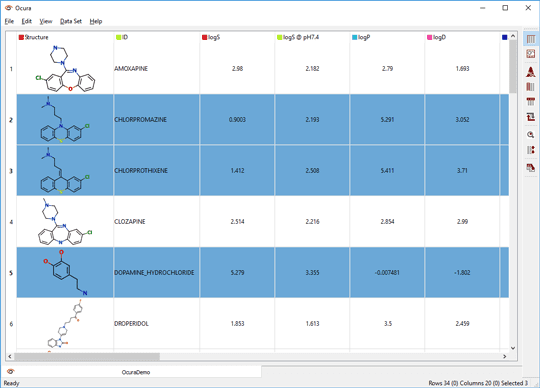Click the vertical scrollbar up arrow
Viewport: 540px width, 388px height.
[x=513, y=36]
